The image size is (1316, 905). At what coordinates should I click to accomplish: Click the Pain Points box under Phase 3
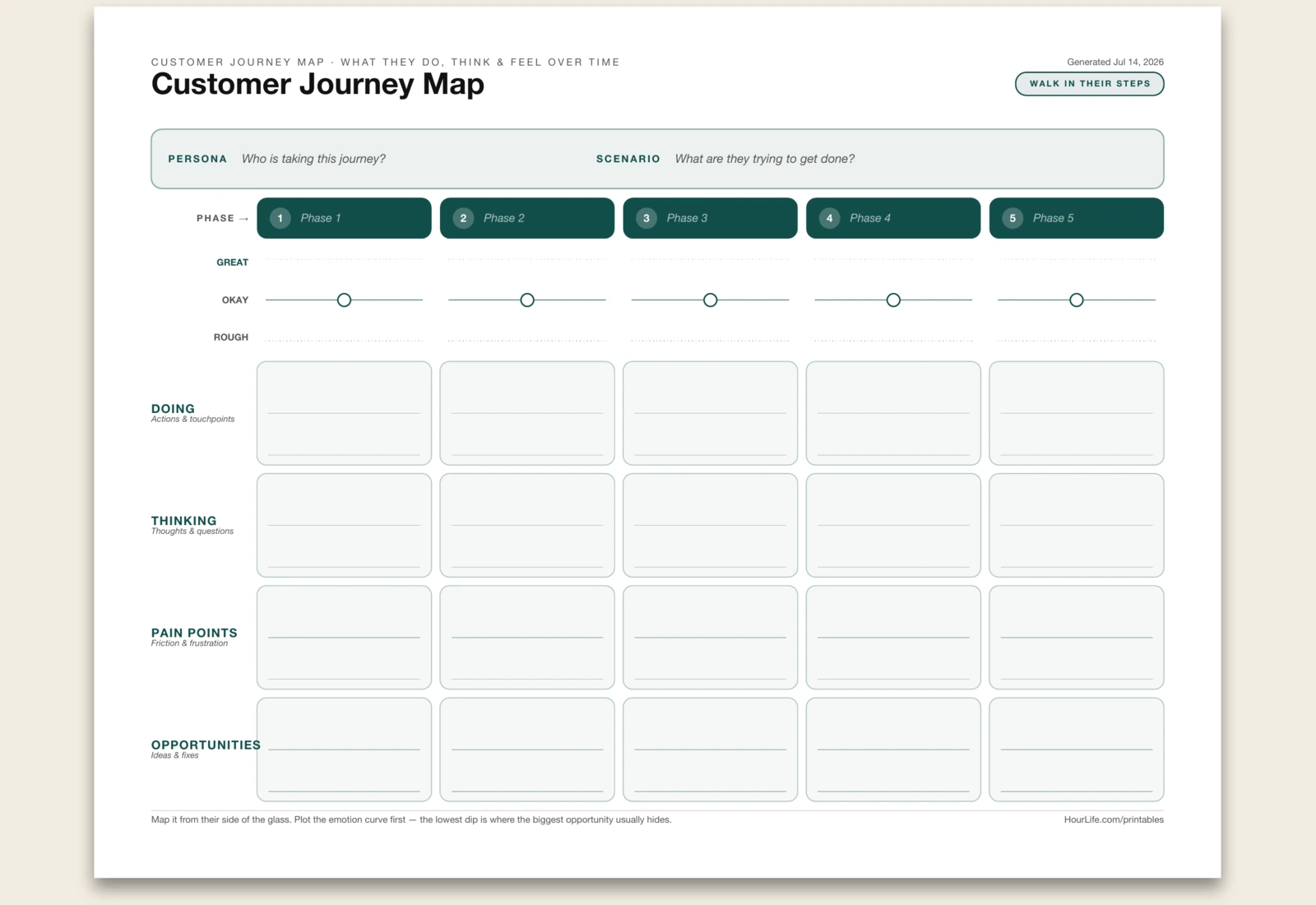coord(711,638)
